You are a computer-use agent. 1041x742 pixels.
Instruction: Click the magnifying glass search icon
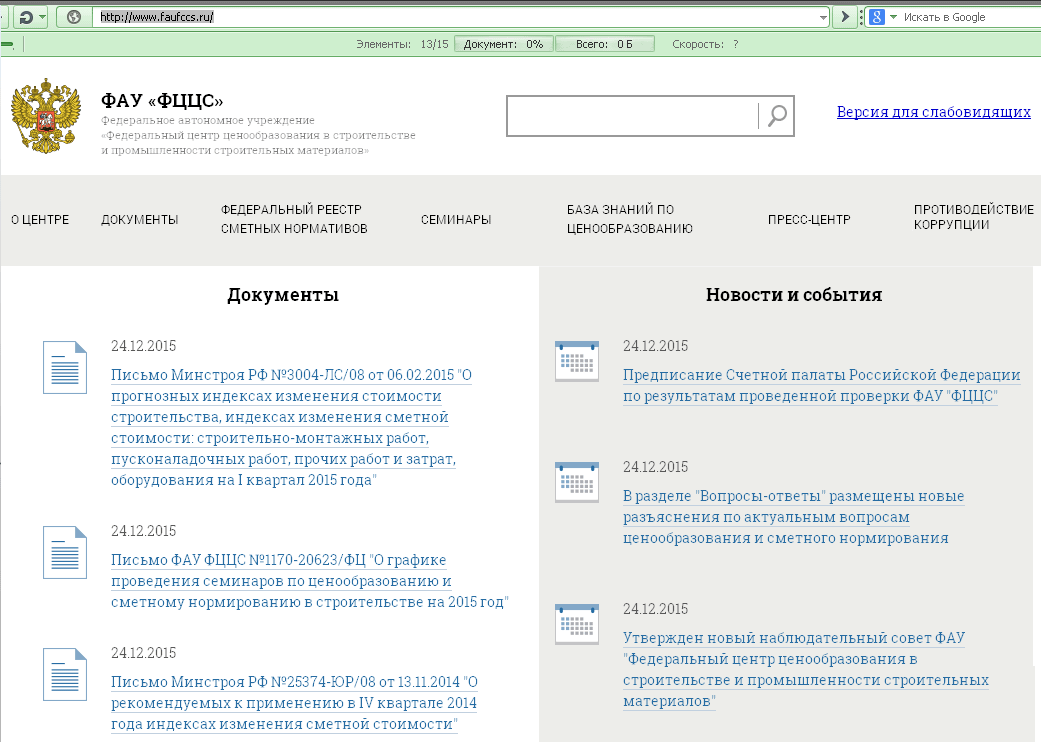pos(777,117)
